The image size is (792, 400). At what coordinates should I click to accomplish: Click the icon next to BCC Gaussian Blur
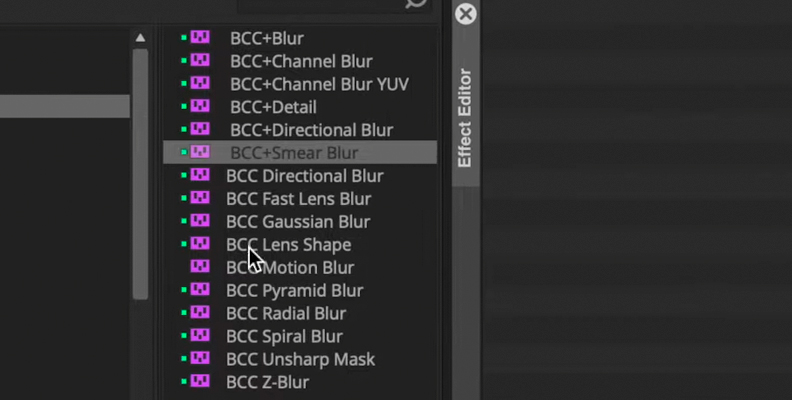click(x=200, y=221)
